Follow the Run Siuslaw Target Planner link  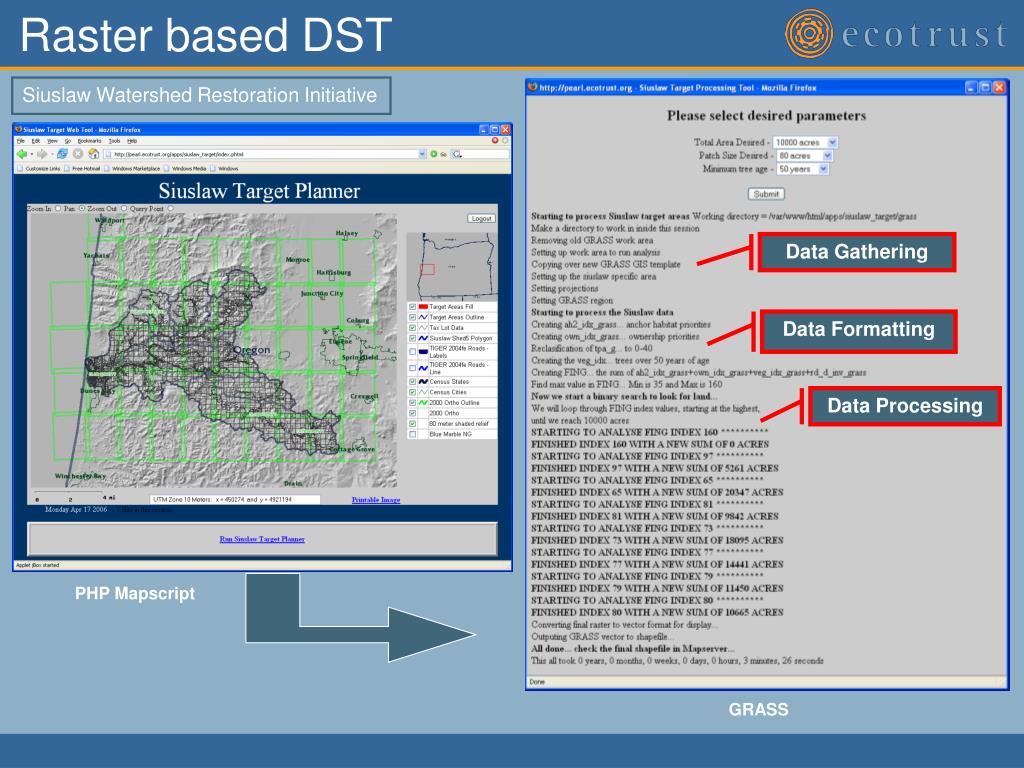[x=262, y=539]
